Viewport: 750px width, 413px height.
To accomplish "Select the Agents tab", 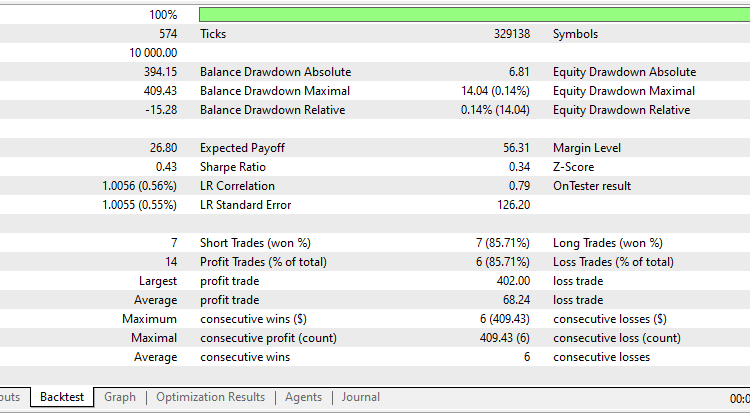I will pos(303,397).
